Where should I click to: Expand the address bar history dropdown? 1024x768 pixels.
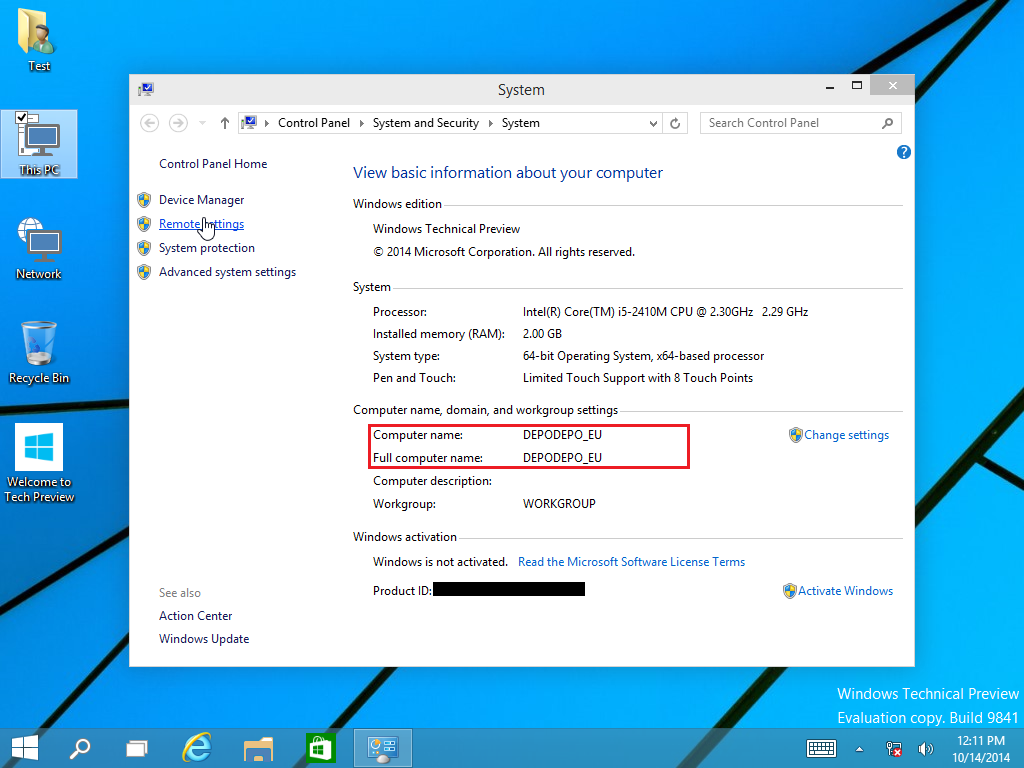[x=654, y=123]
